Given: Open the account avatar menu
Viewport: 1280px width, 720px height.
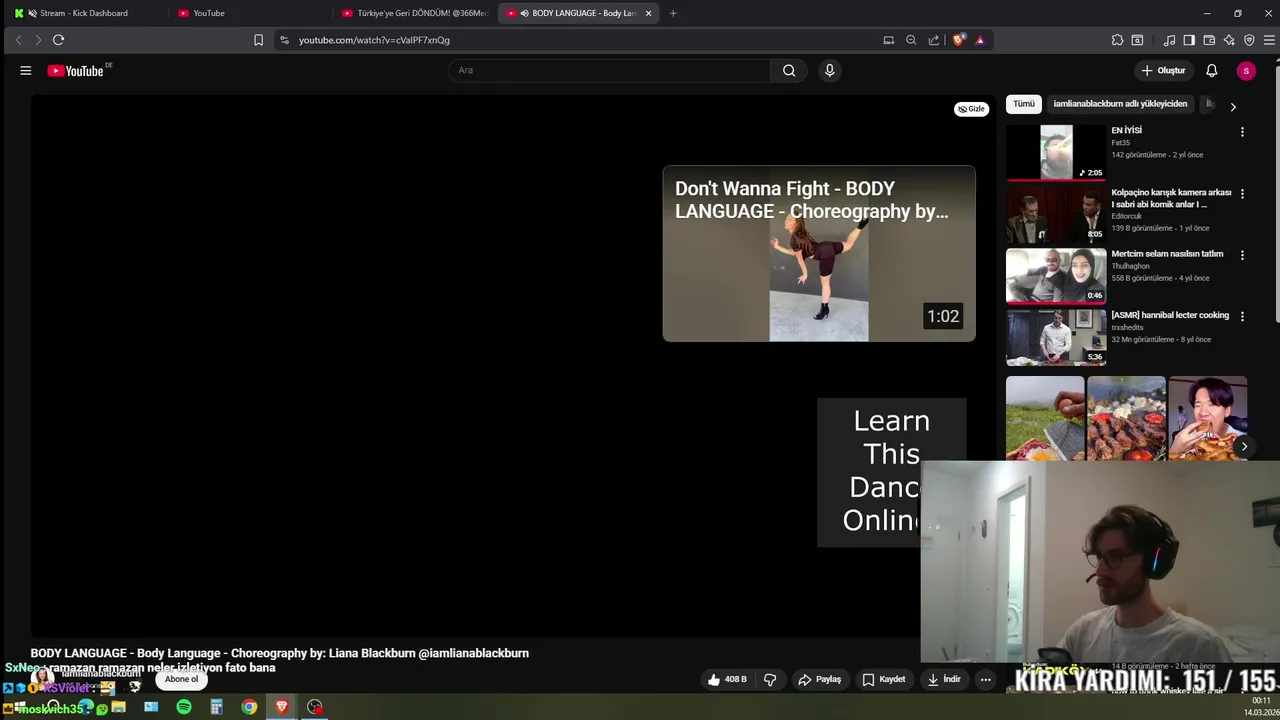Looking at the screenshot, I should tap(1246, 70).
